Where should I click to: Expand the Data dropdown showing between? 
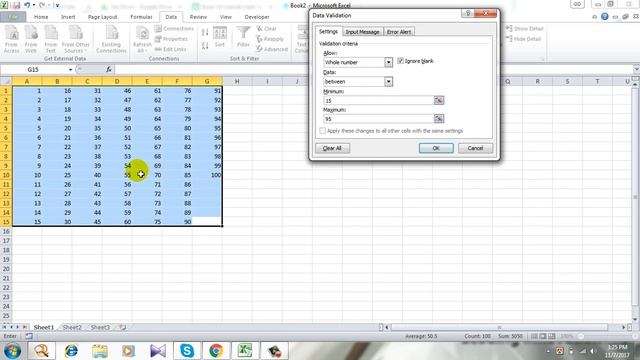(388, 81)
